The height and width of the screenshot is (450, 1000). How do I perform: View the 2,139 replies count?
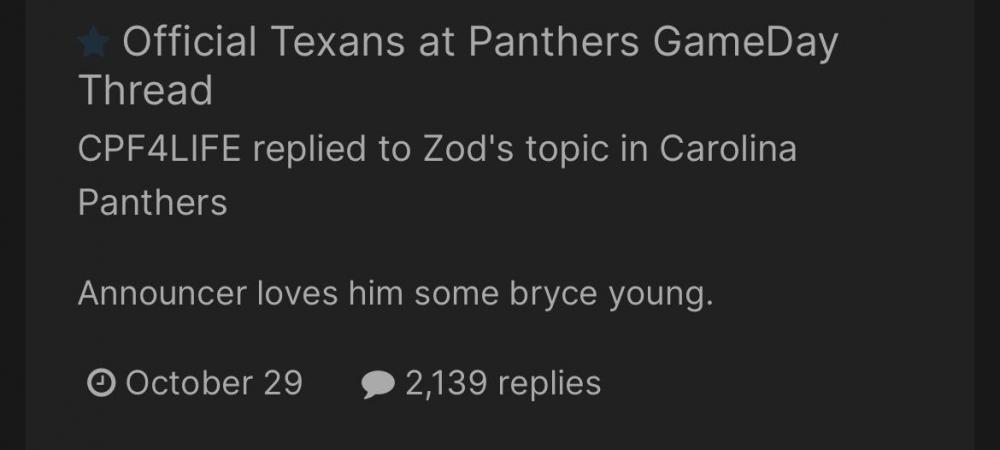pos(503,383)
